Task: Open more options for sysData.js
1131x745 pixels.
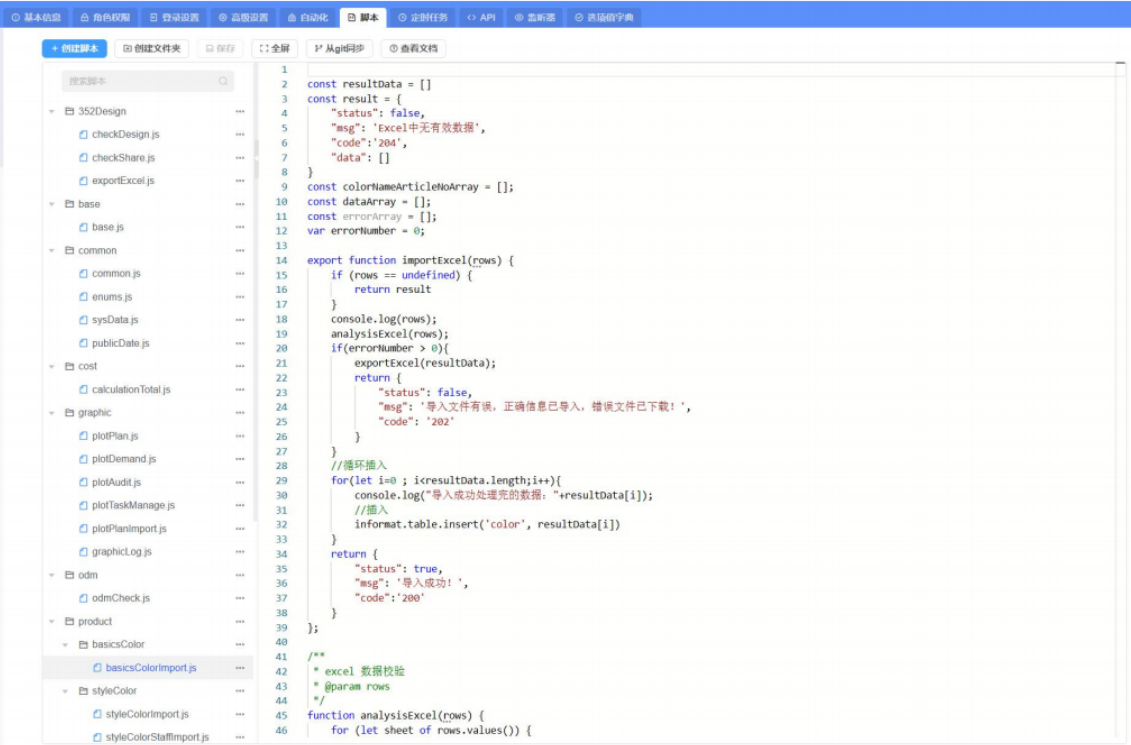Action: click(240, 319)
